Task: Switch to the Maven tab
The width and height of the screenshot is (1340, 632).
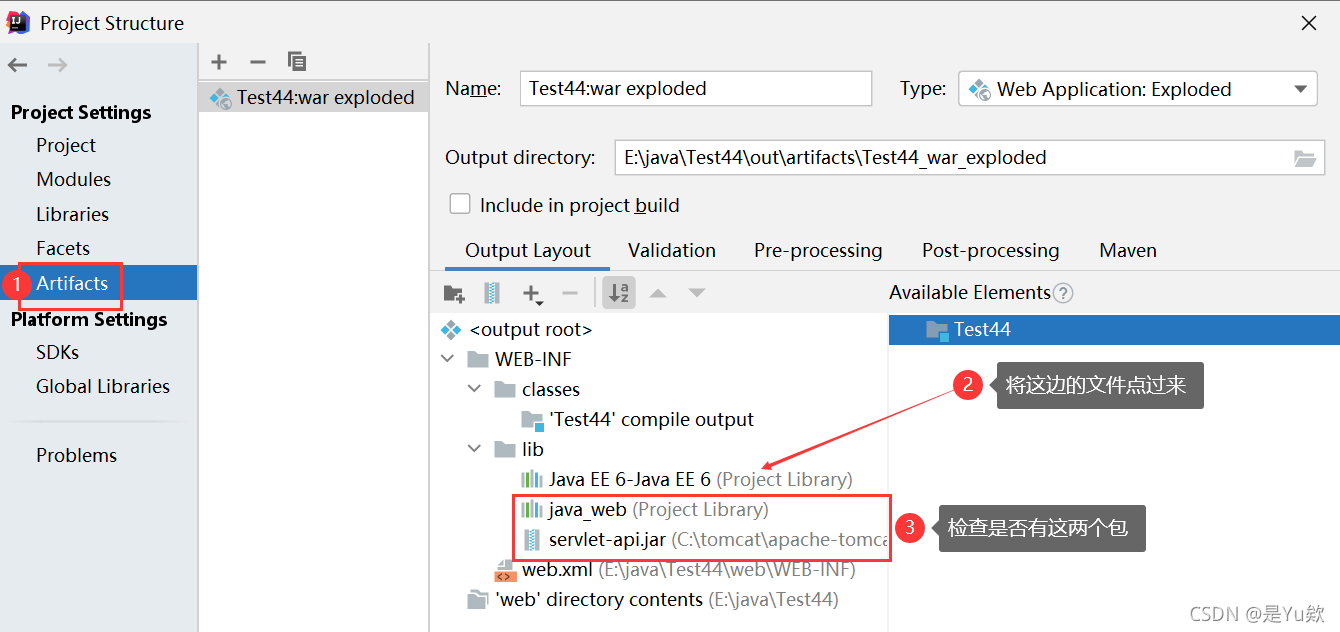Action: tap(1128, 250)
